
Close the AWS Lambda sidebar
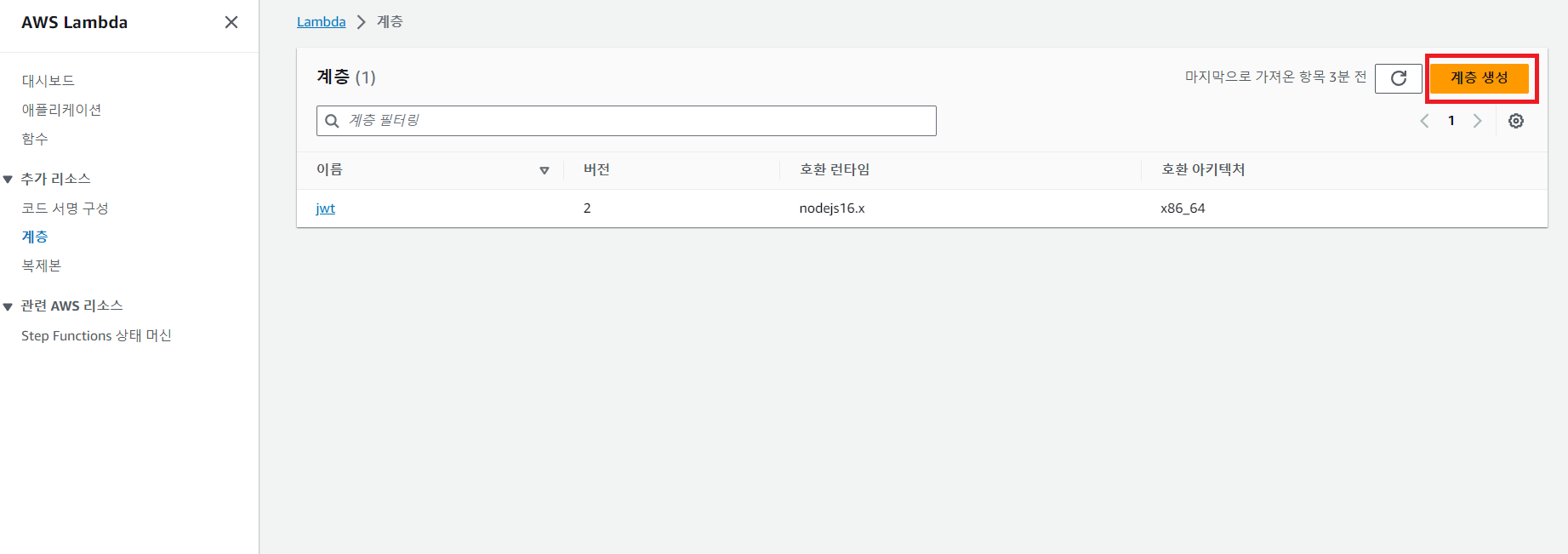[x=231, y=22]
